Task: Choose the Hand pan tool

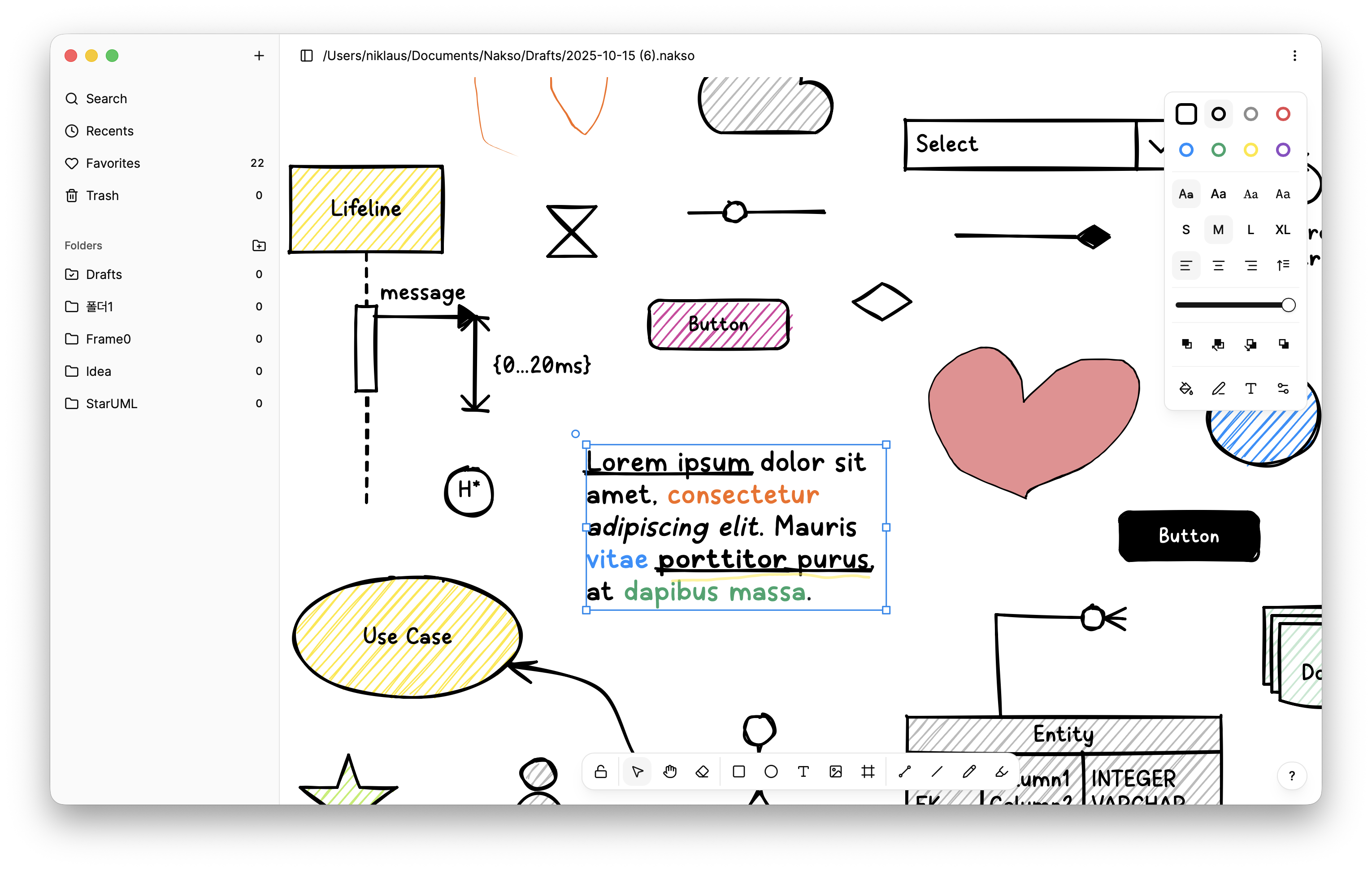Action: coord(670,772)
